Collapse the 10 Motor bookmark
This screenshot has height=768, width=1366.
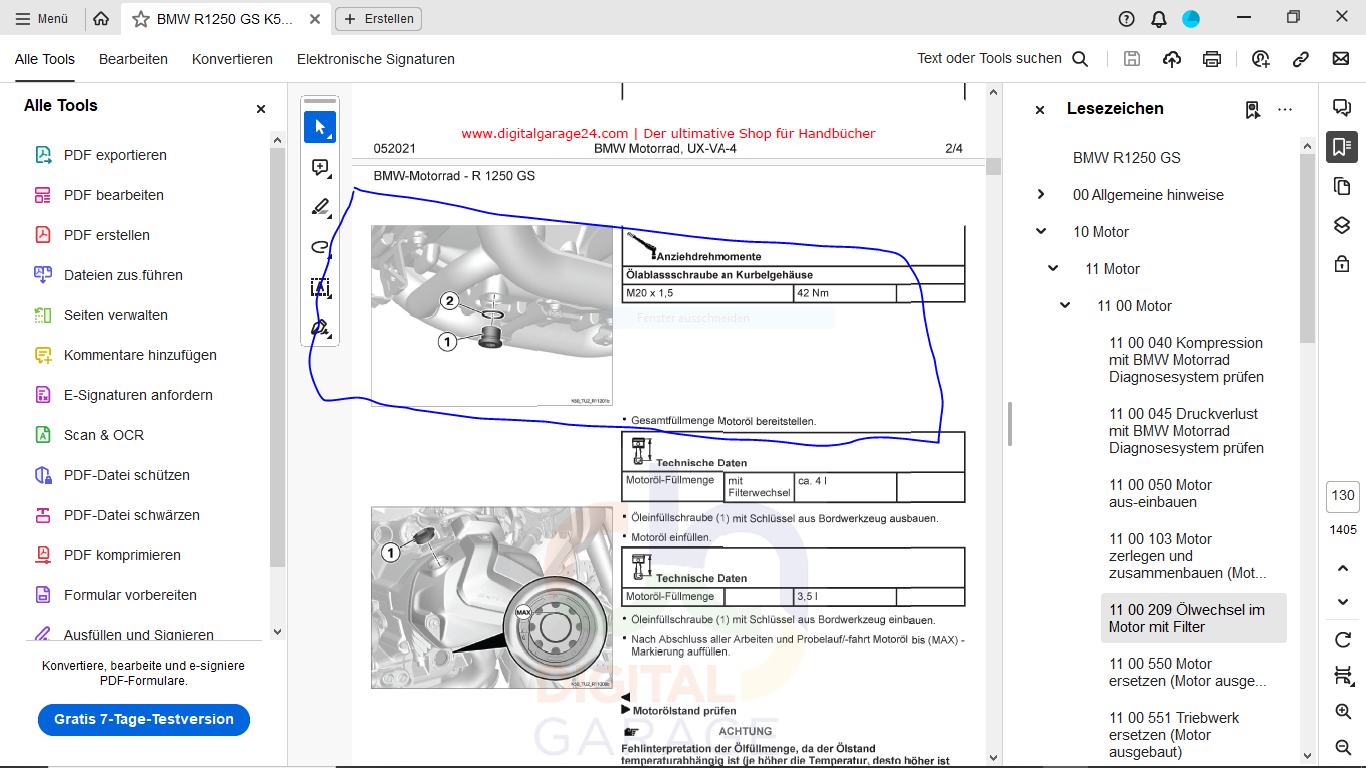point(1041,232)
